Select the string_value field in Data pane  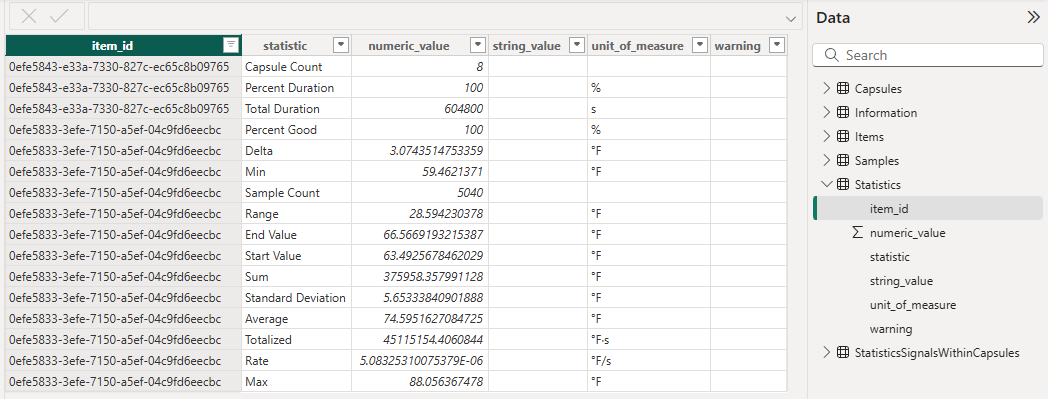[901, 281]
